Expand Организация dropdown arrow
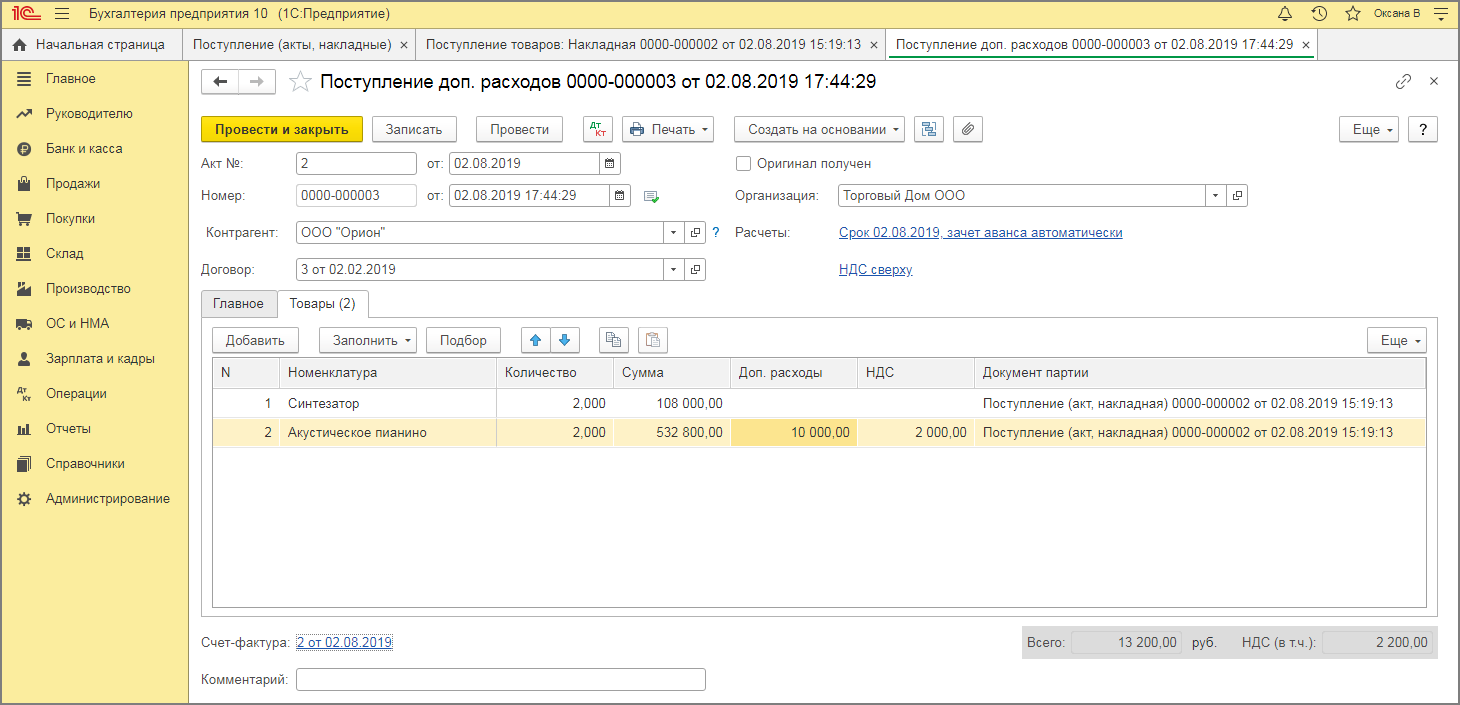Image resolution: width=1460 pixels, height=705 pixels. [x=1216, y=196]
